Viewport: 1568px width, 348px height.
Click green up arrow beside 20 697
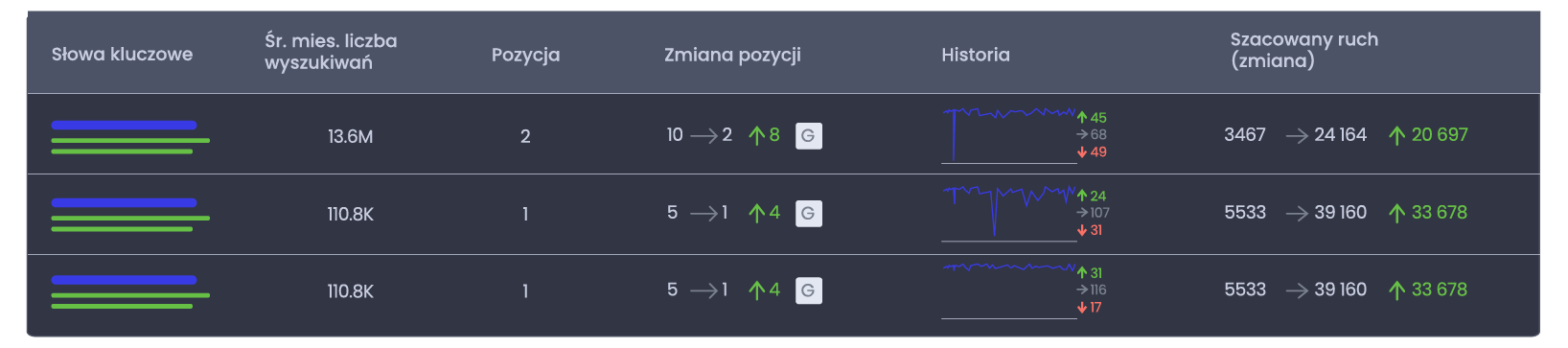1396,136
